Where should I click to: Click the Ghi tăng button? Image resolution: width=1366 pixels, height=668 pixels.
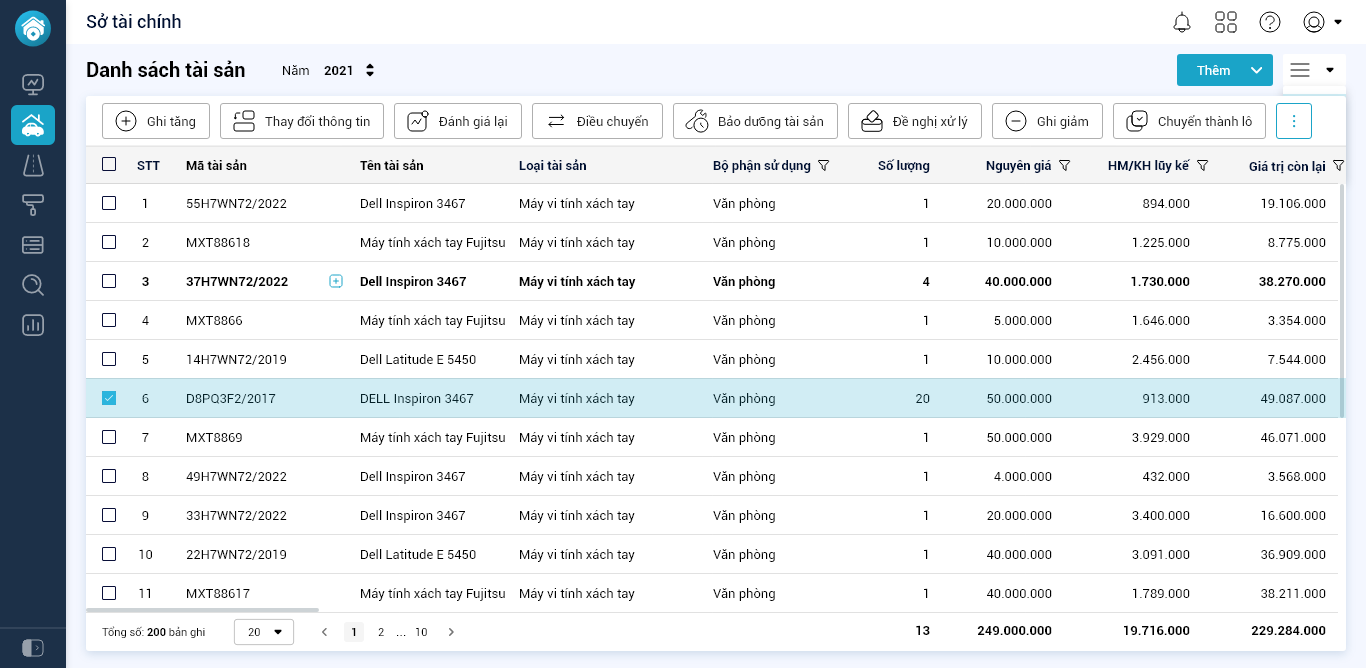pyautogui.click(x=156, y=121)
